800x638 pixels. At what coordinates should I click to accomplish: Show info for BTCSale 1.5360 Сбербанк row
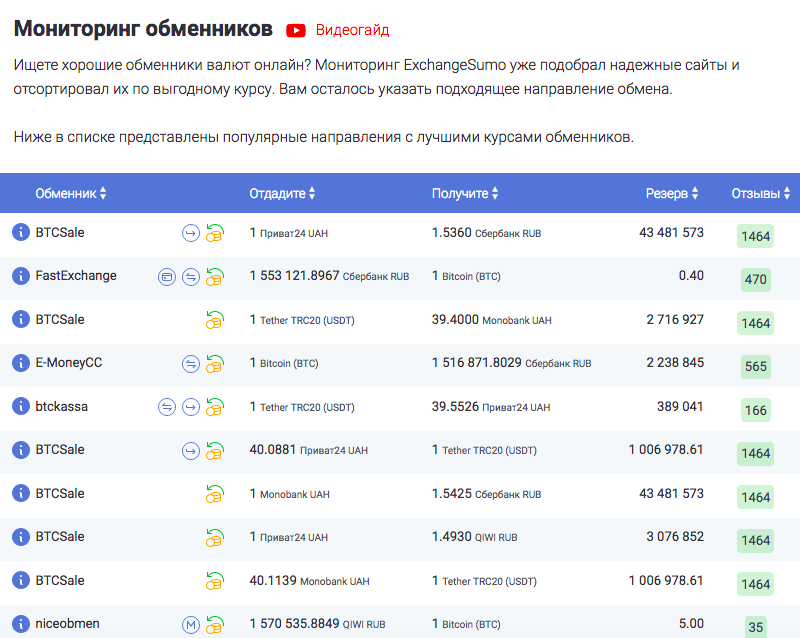click(x=21, y=232)
